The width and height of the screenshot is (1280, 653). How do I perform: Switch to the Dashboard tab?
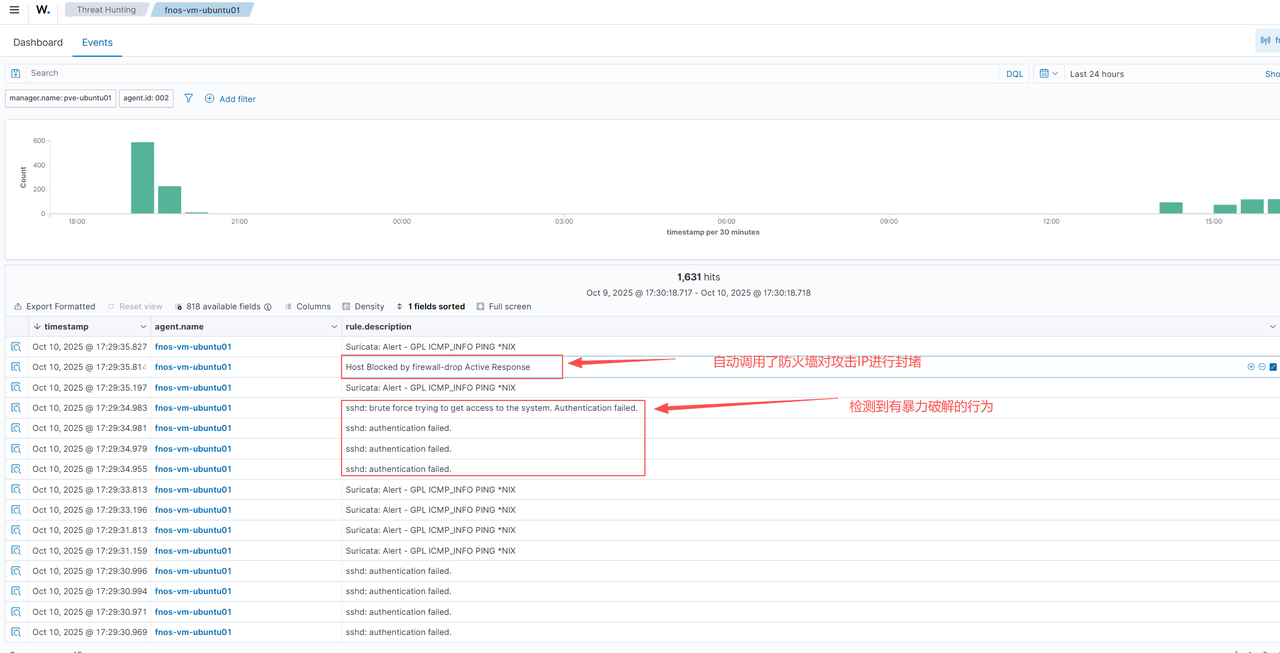[x=38, y=42]
